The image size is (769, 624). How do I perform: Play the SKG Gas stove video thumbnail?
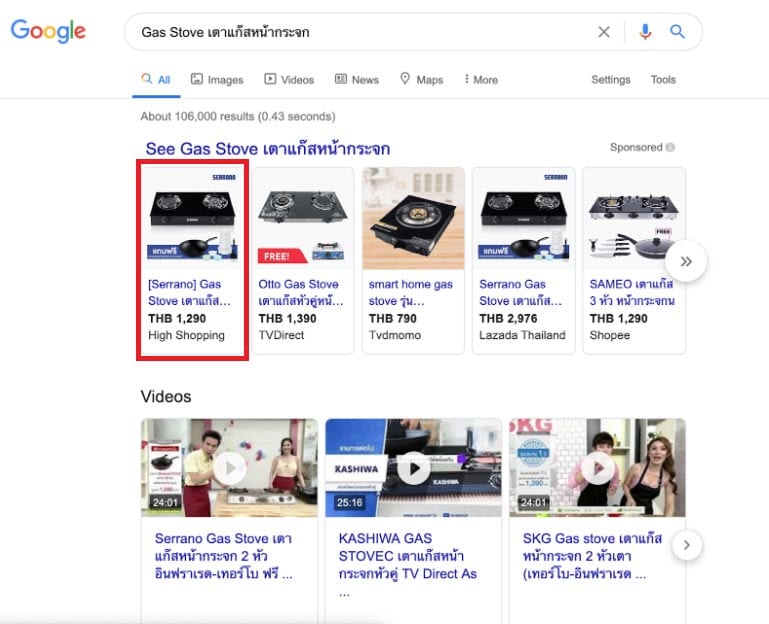597,468
